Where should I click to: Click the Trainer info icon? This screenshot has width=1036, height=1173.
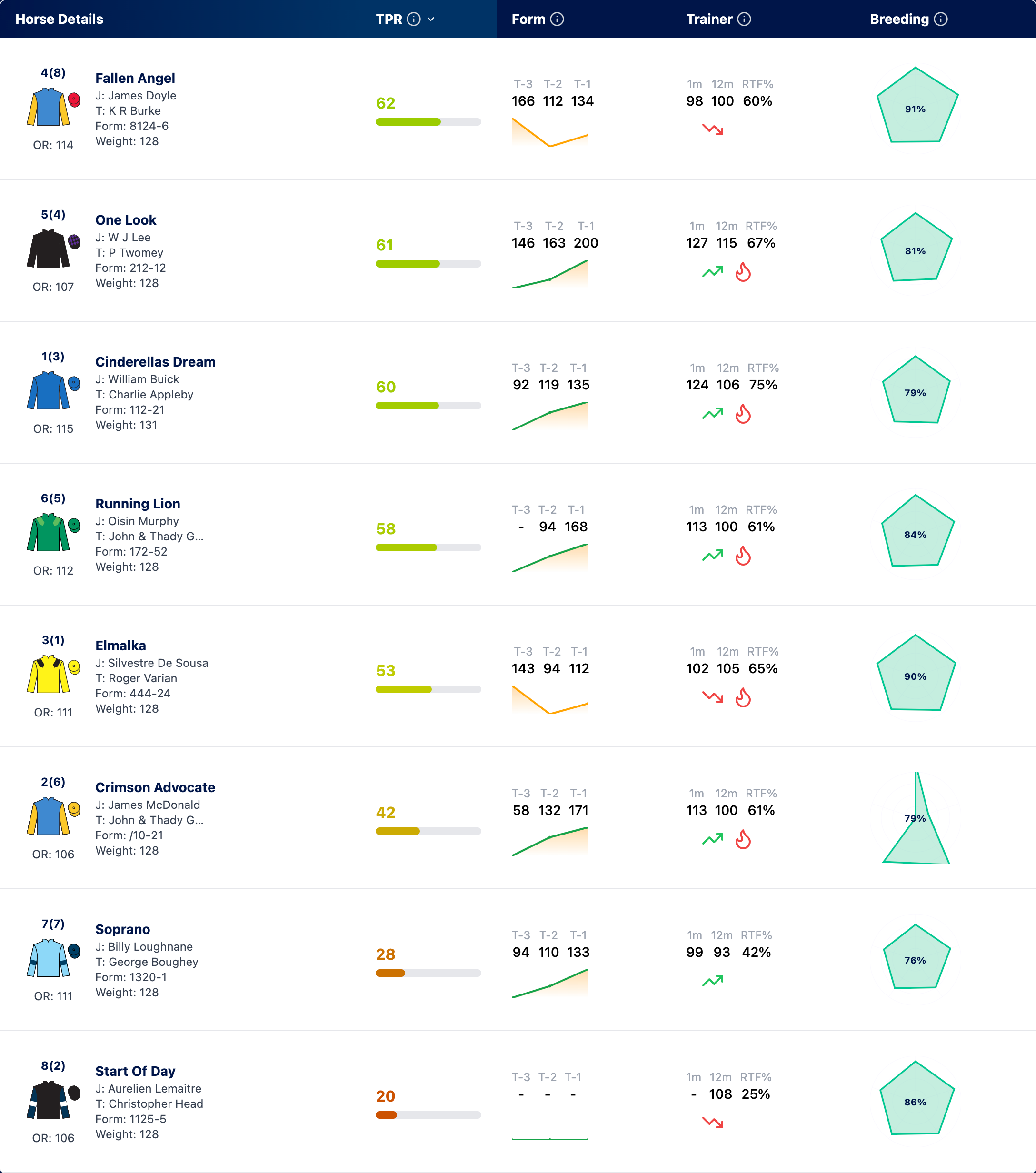744,19
